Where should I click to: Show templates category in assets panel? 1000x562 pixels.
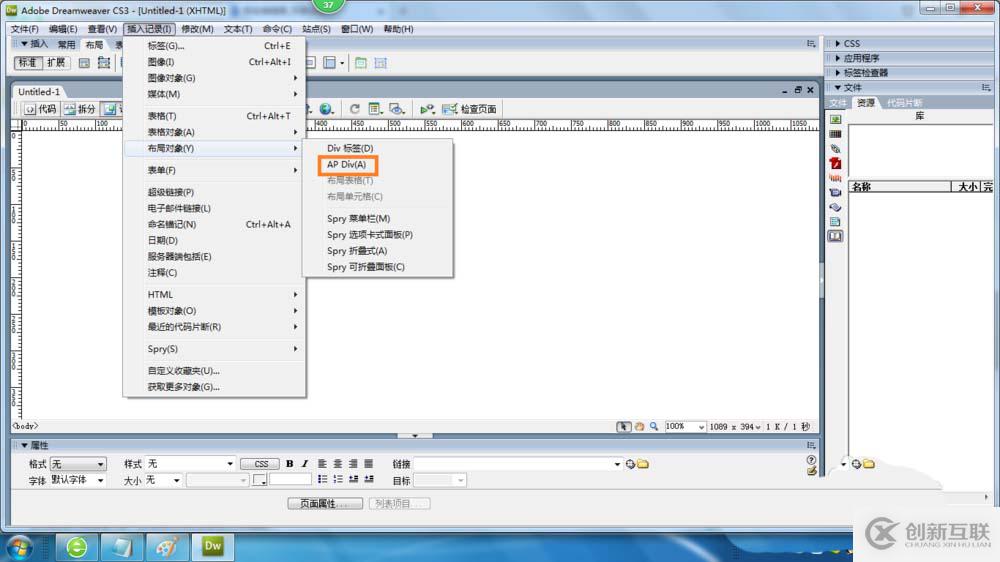coord(835,222)
